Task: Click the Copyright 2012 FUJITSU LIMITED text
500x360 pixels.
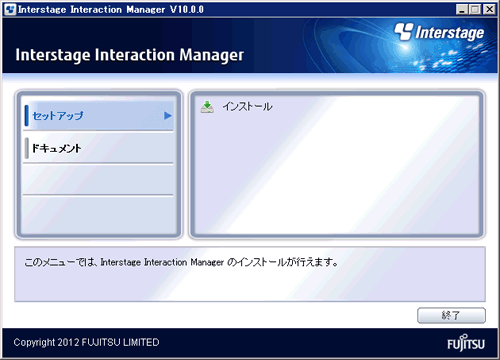Action: click(86, 342)
